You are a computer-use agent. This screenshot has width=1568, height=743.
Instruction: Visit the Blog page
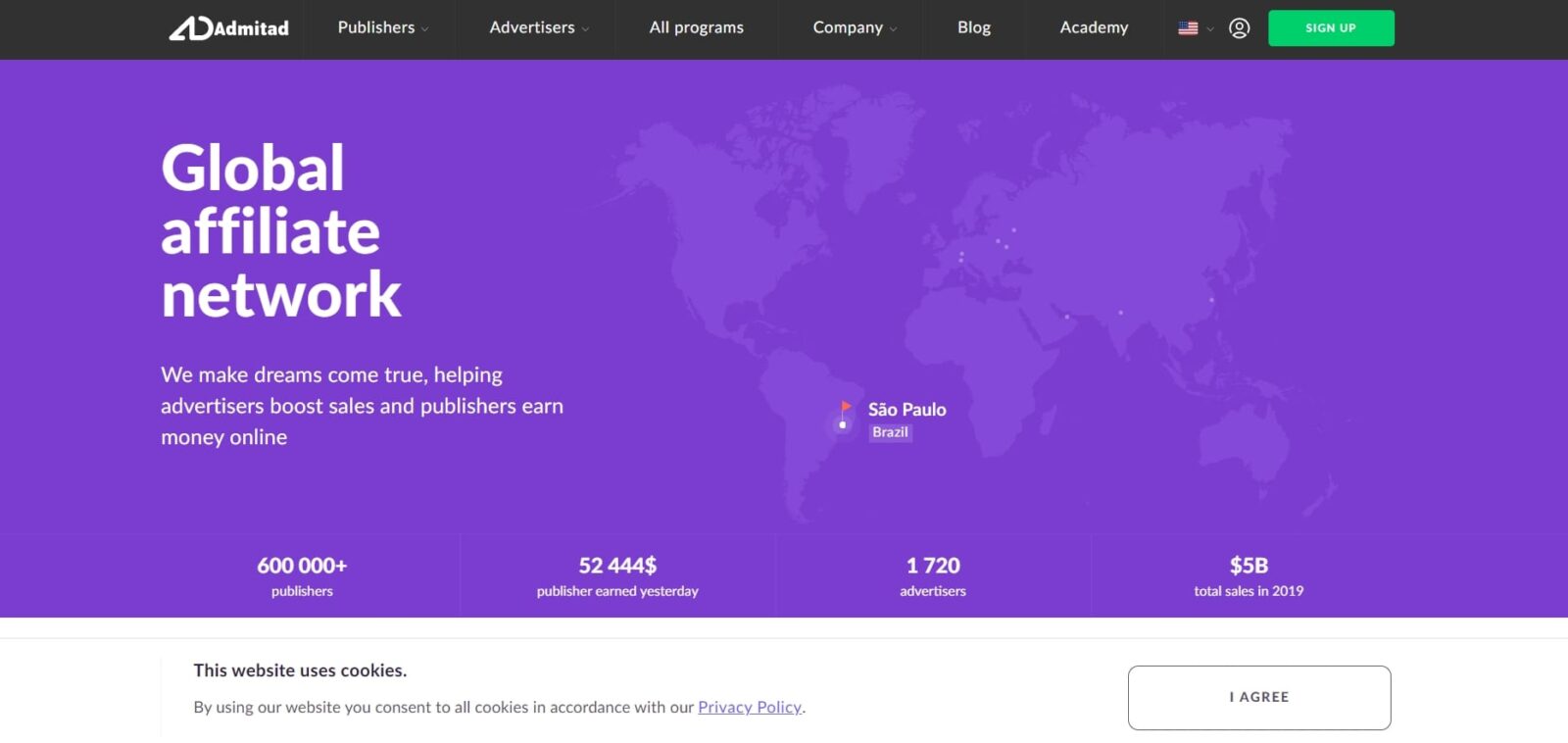974,27
